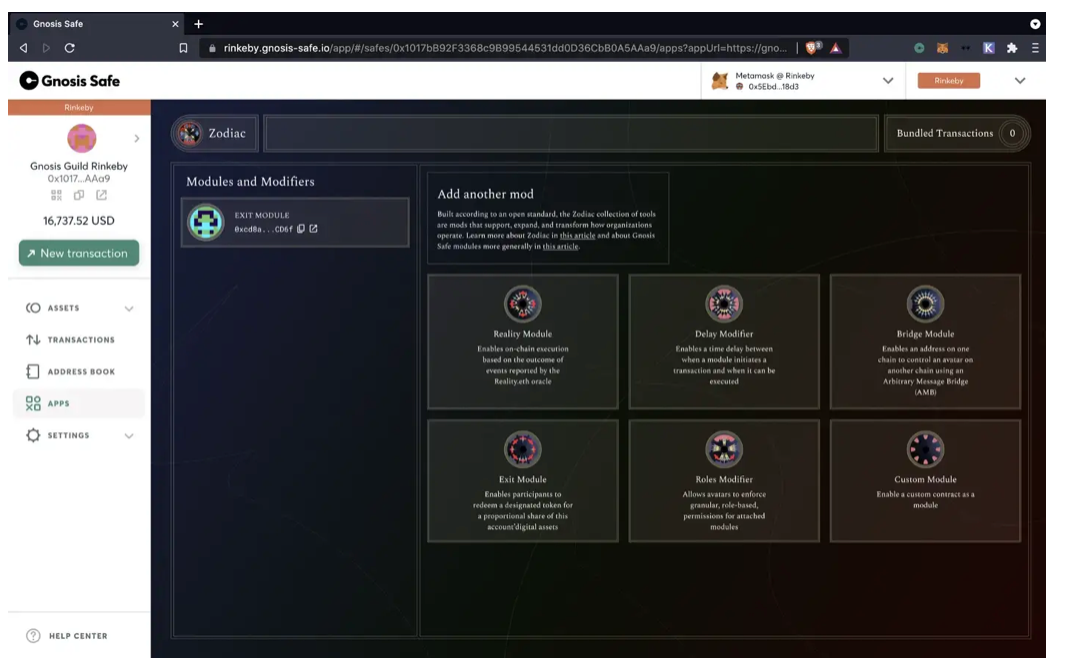Copy the Exit Module address

coord(301,229)
